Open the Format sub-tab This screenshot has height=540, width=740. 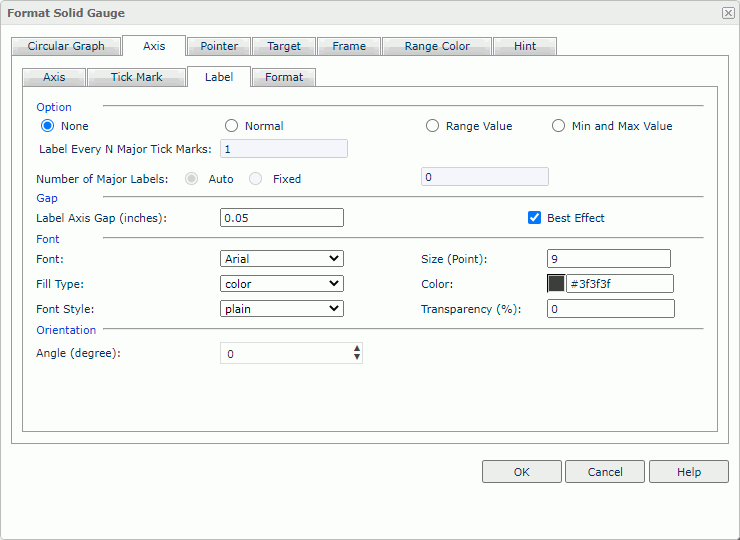pyautogui.click(x=284, y=77)
